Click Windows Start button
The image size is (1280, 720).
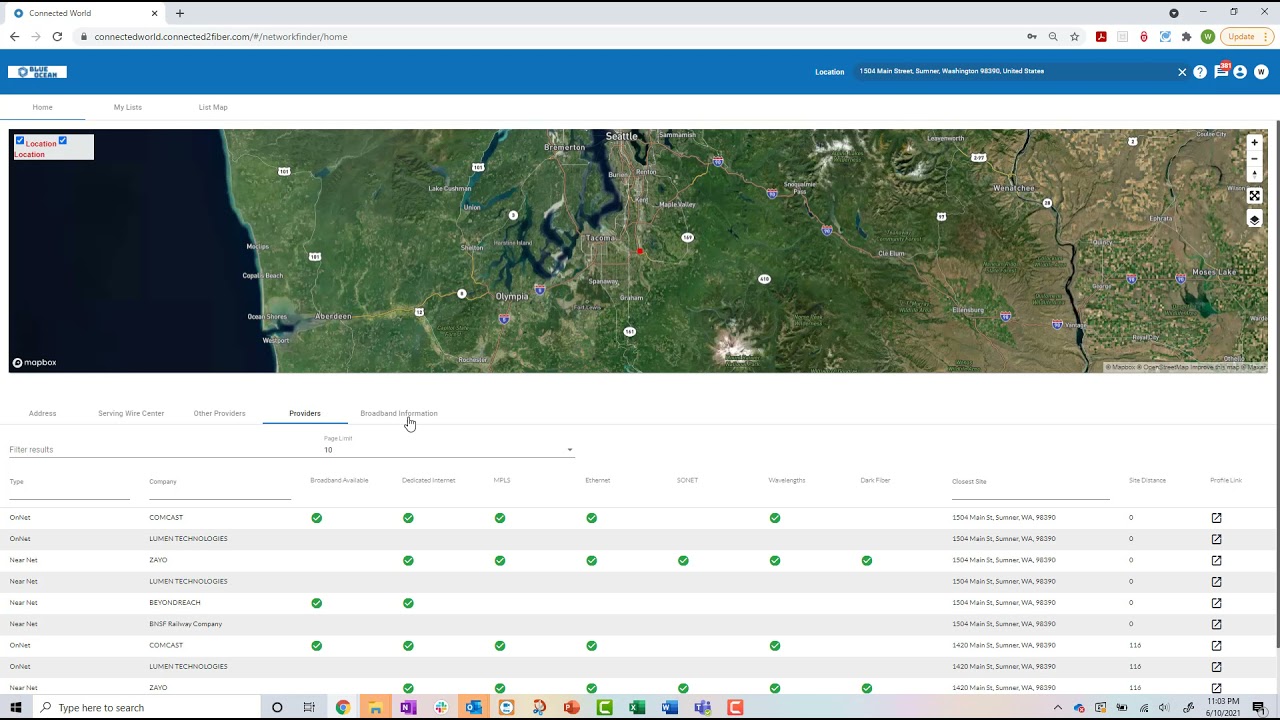coord(15,708)
